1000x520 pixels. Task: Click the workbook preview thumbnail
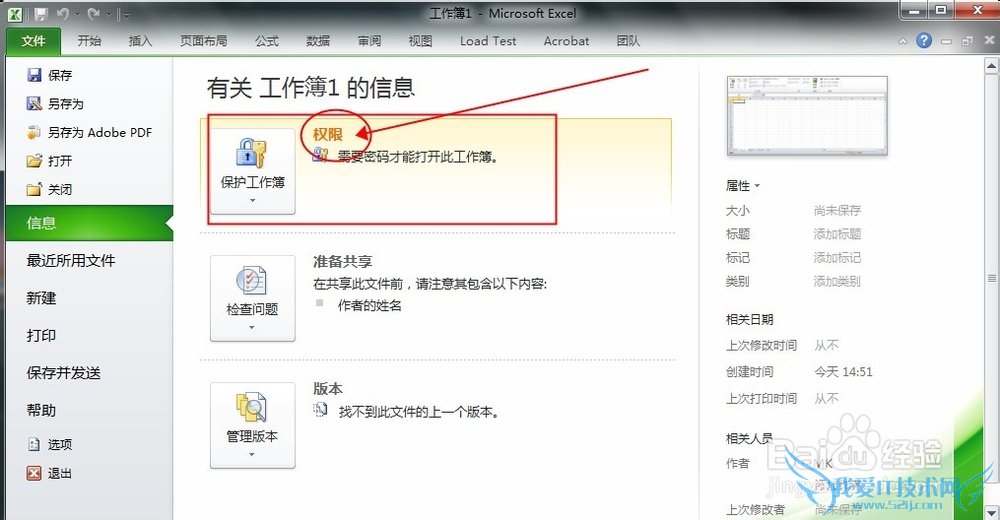point(807,115)
